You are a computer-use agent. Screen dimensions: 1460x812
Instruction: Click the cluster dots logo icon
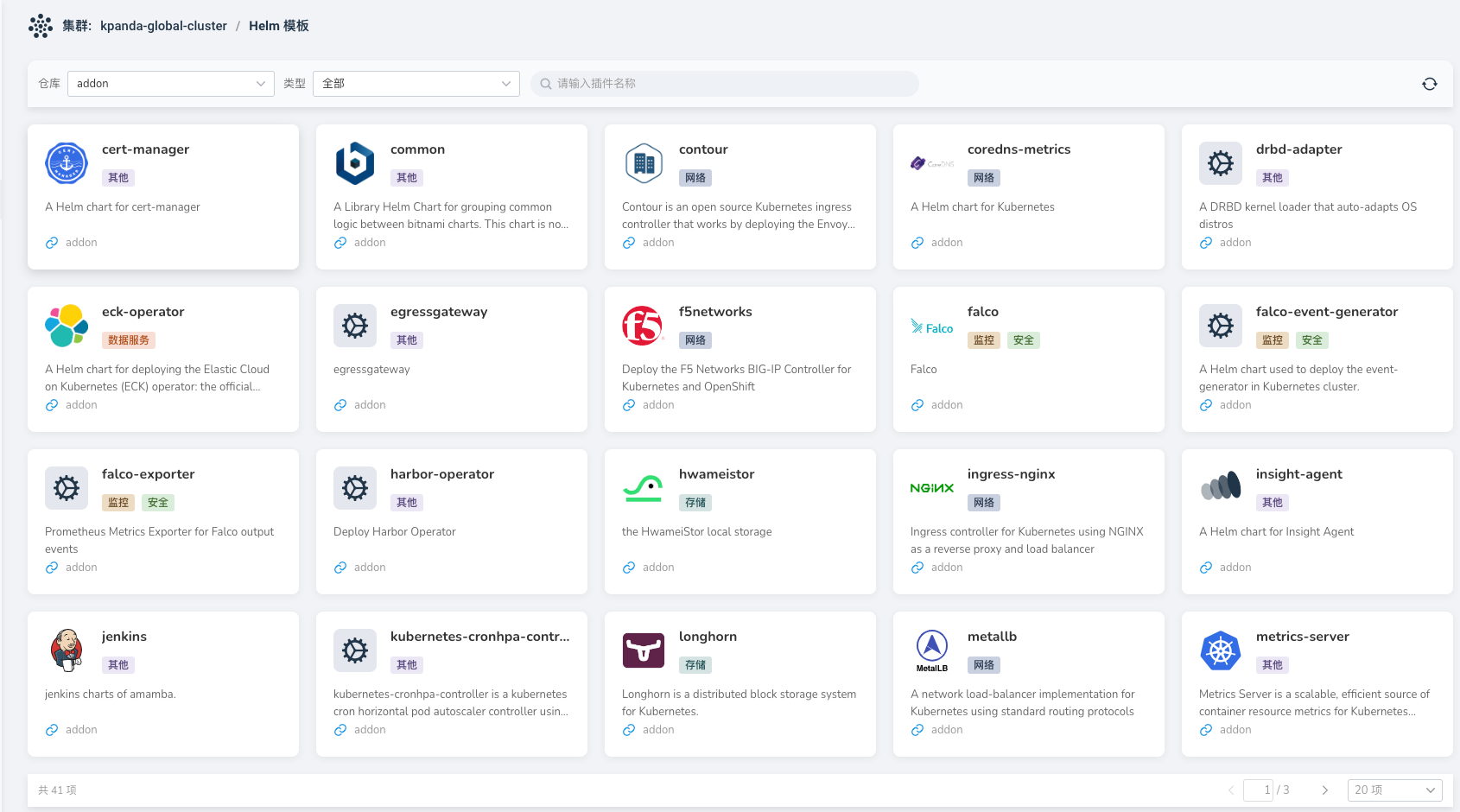click(41, 26)
